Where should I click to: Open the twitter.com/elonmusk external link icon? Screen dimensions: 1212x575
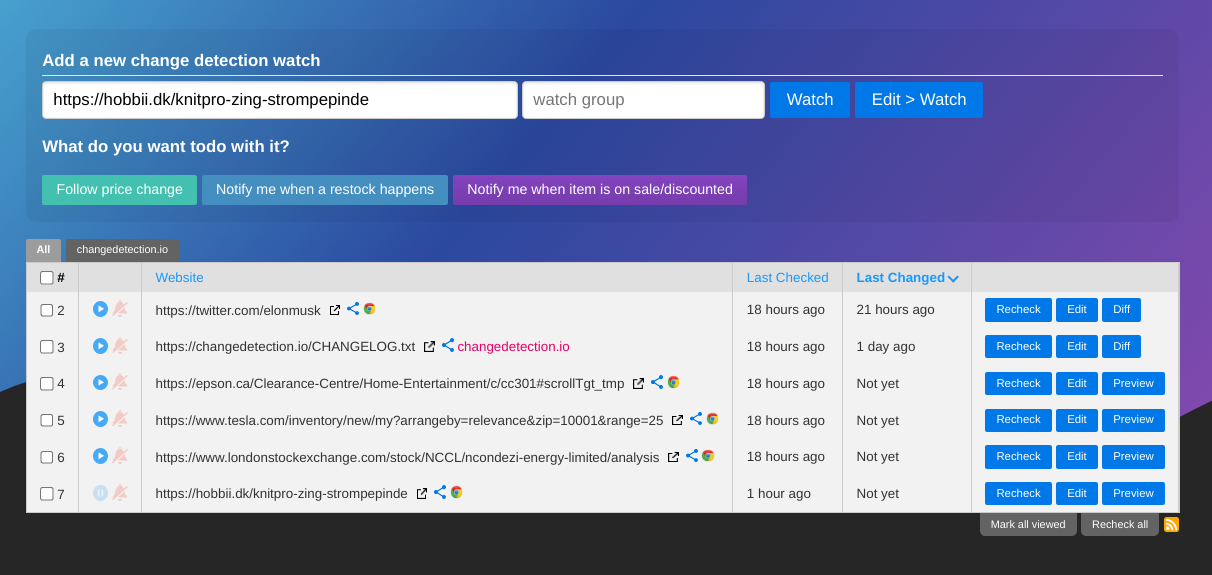point(335,310)
